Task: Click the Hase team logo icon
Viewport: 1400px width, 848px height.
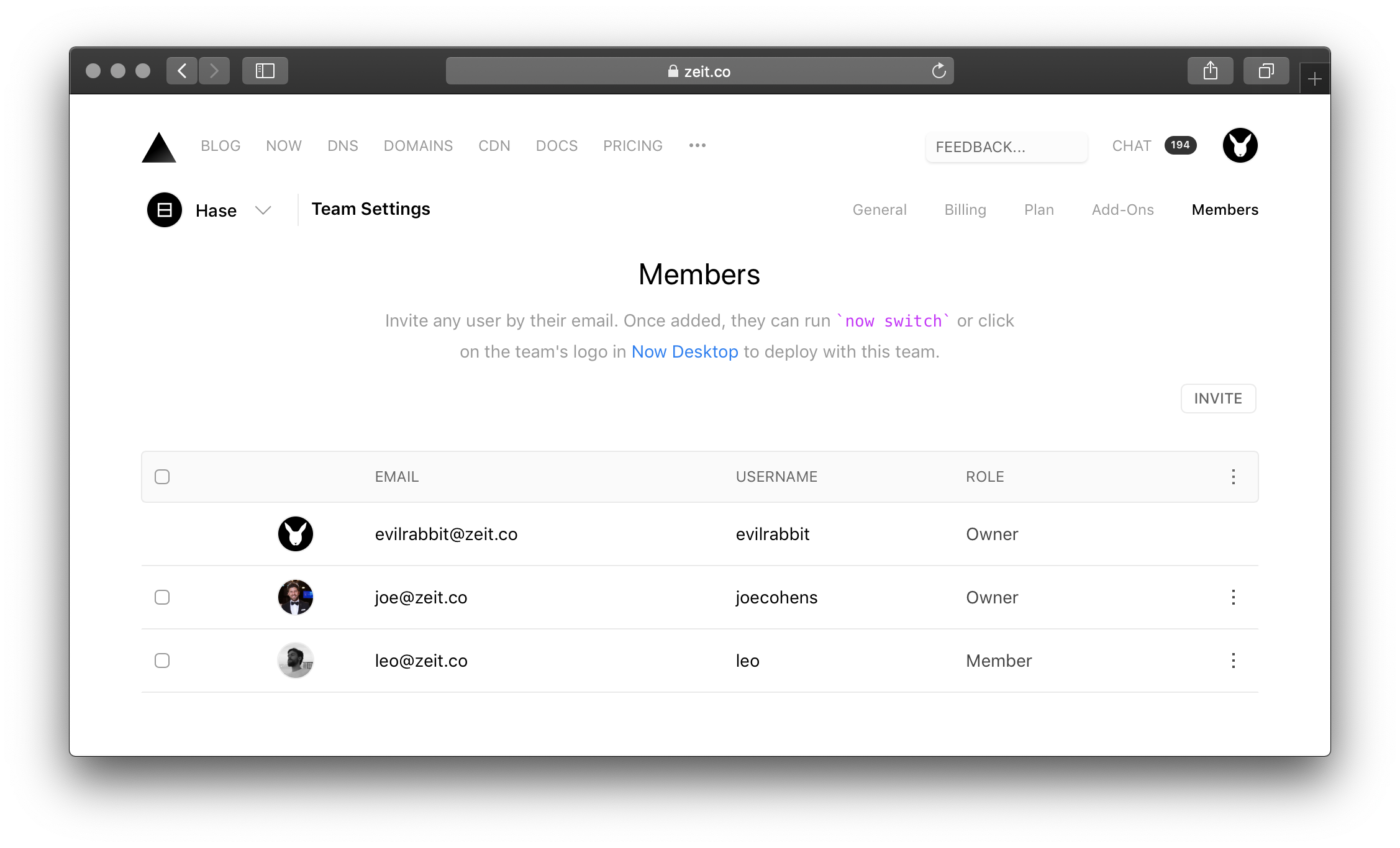Action: 164,210
